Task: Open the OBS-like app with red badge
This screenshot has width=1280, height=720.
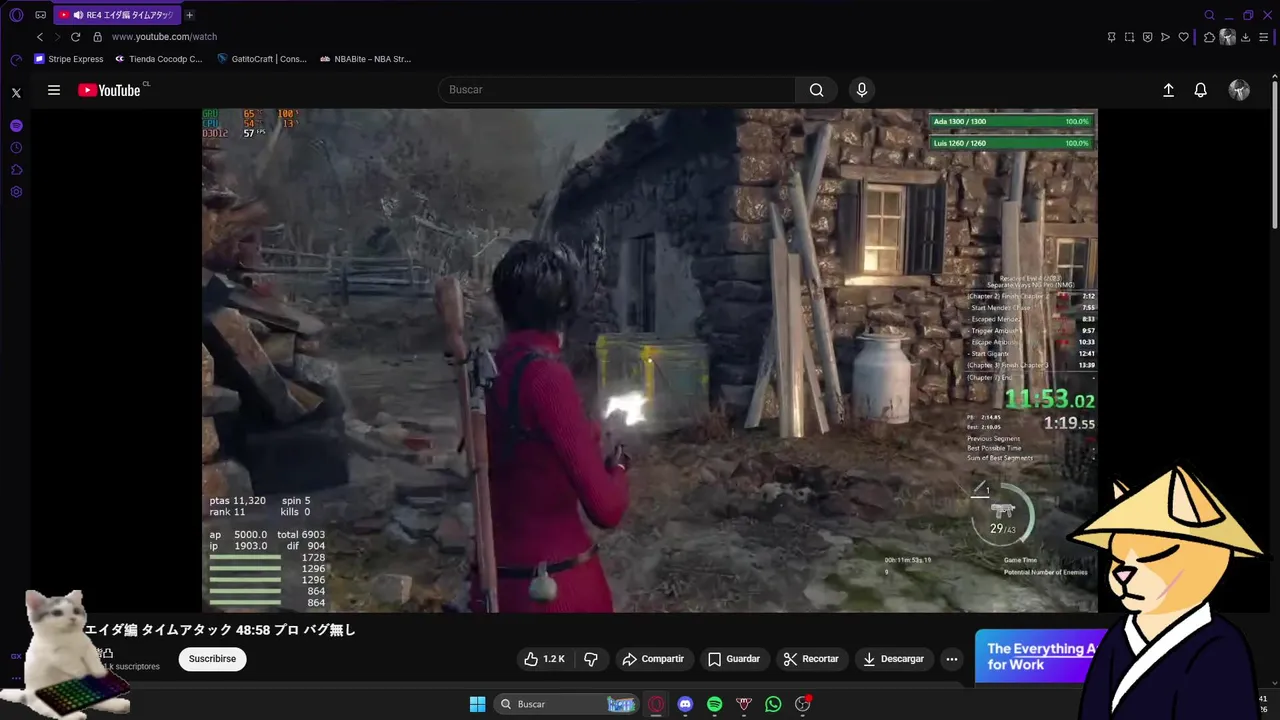Action: click(x=802, y=704)
